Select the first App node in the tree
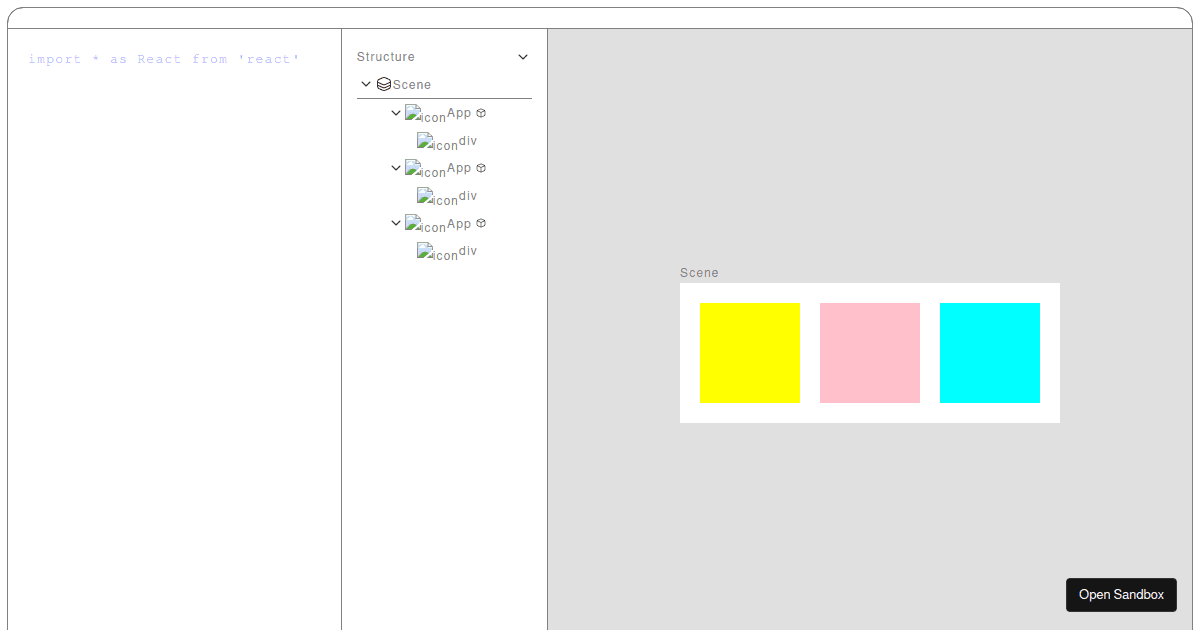The height and width of the screenshot is (630, 1200). [x=458, y=112]
